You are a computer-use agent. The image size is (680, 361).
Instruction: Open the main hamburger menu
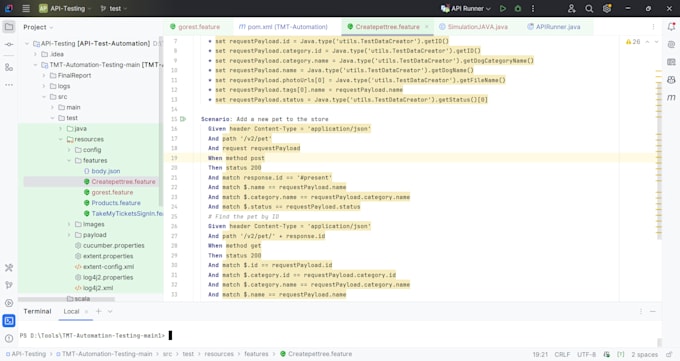tap(26, 8)
